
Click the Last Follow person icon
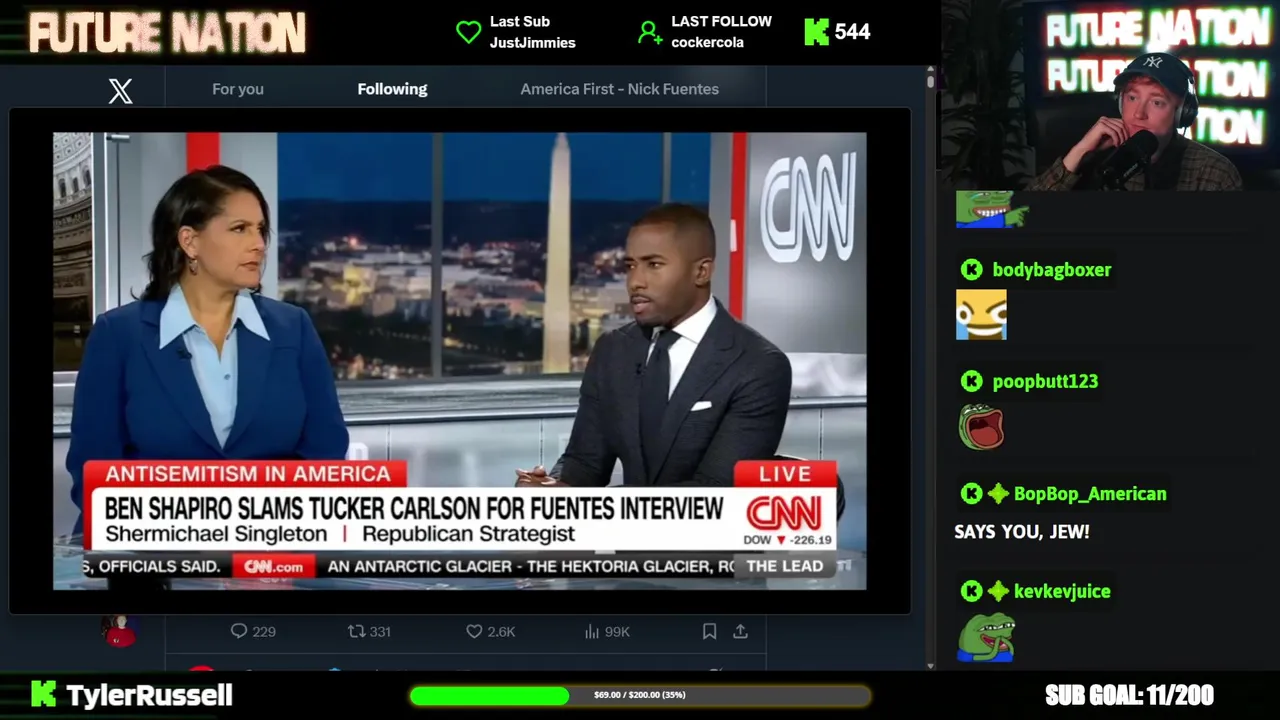650,33
